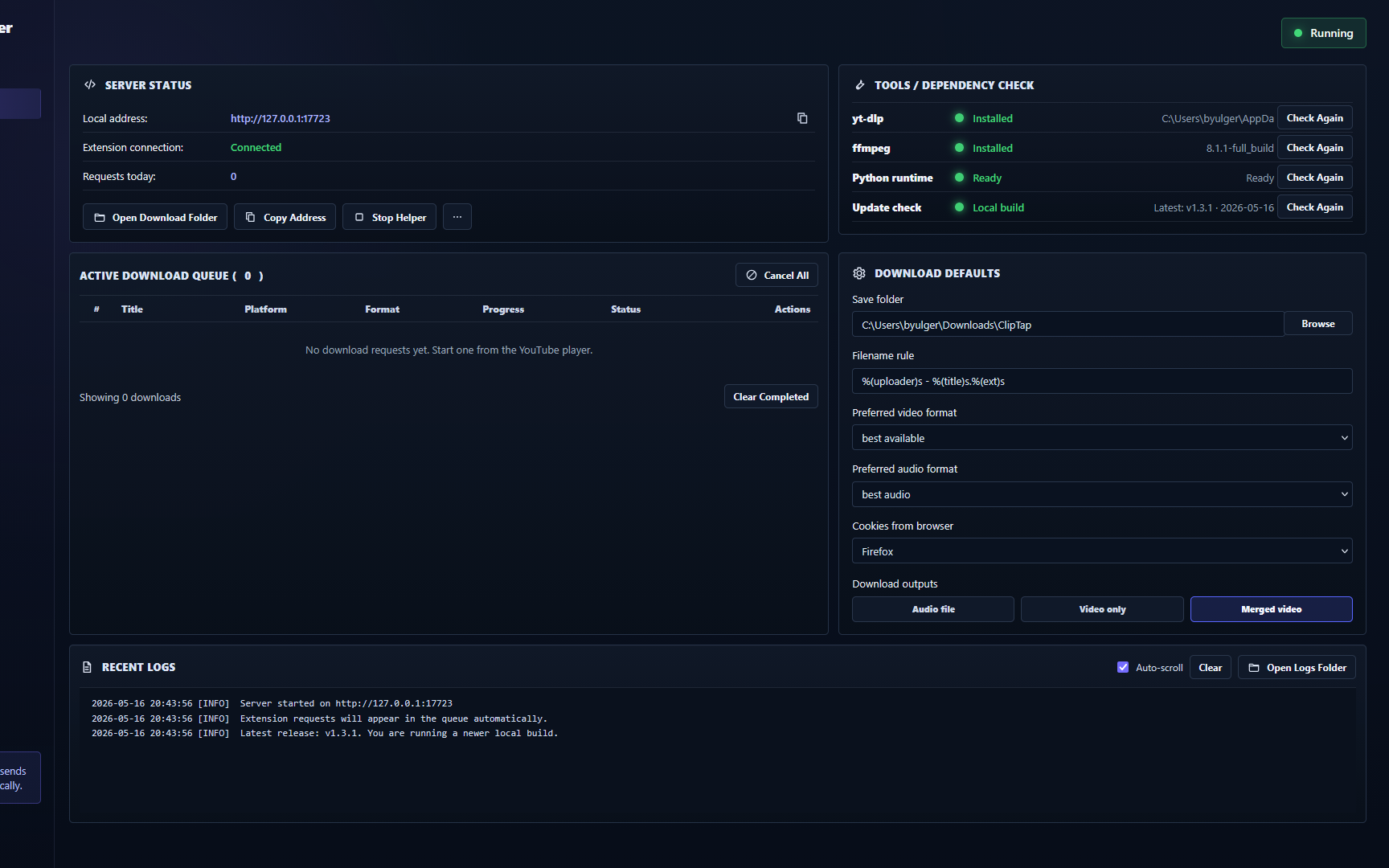
Task: Click the Download Defaults gear icon
Action: (x=859, y=273)
